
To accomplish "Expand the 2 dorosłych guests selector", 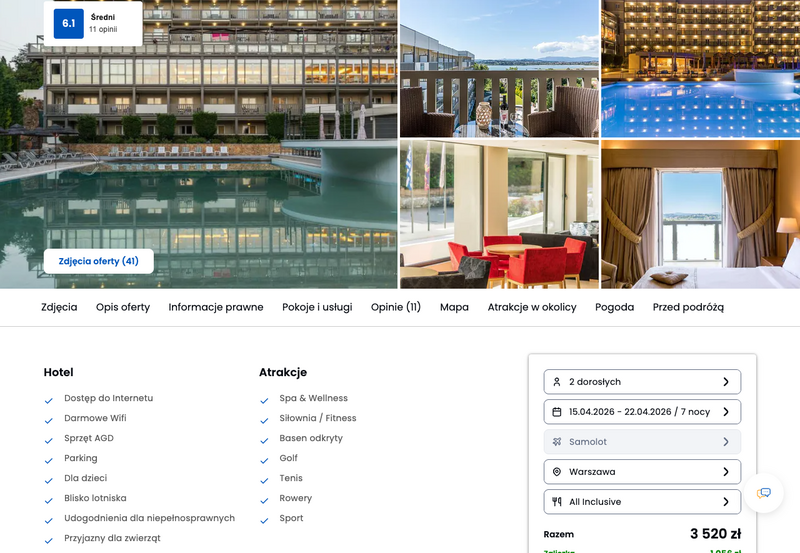I will tap(642, 382).
